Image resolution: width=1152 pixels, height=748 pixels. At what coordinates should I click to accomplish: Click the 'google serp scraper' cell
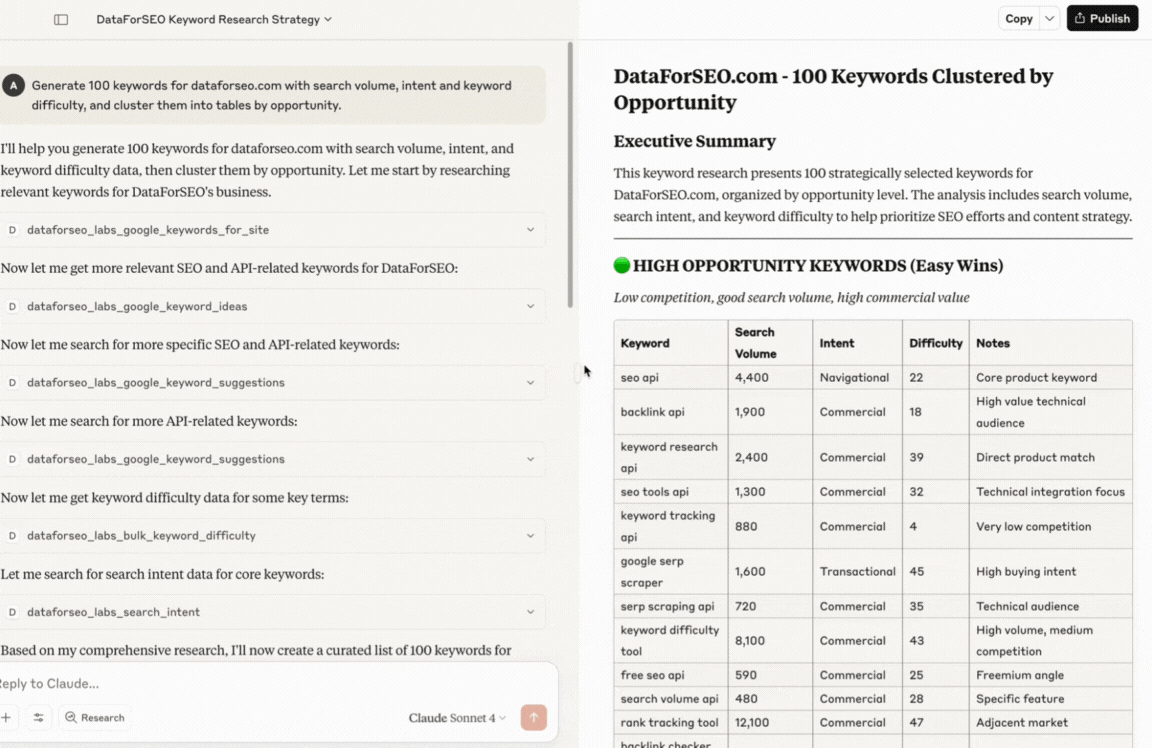tap(671, 572)
